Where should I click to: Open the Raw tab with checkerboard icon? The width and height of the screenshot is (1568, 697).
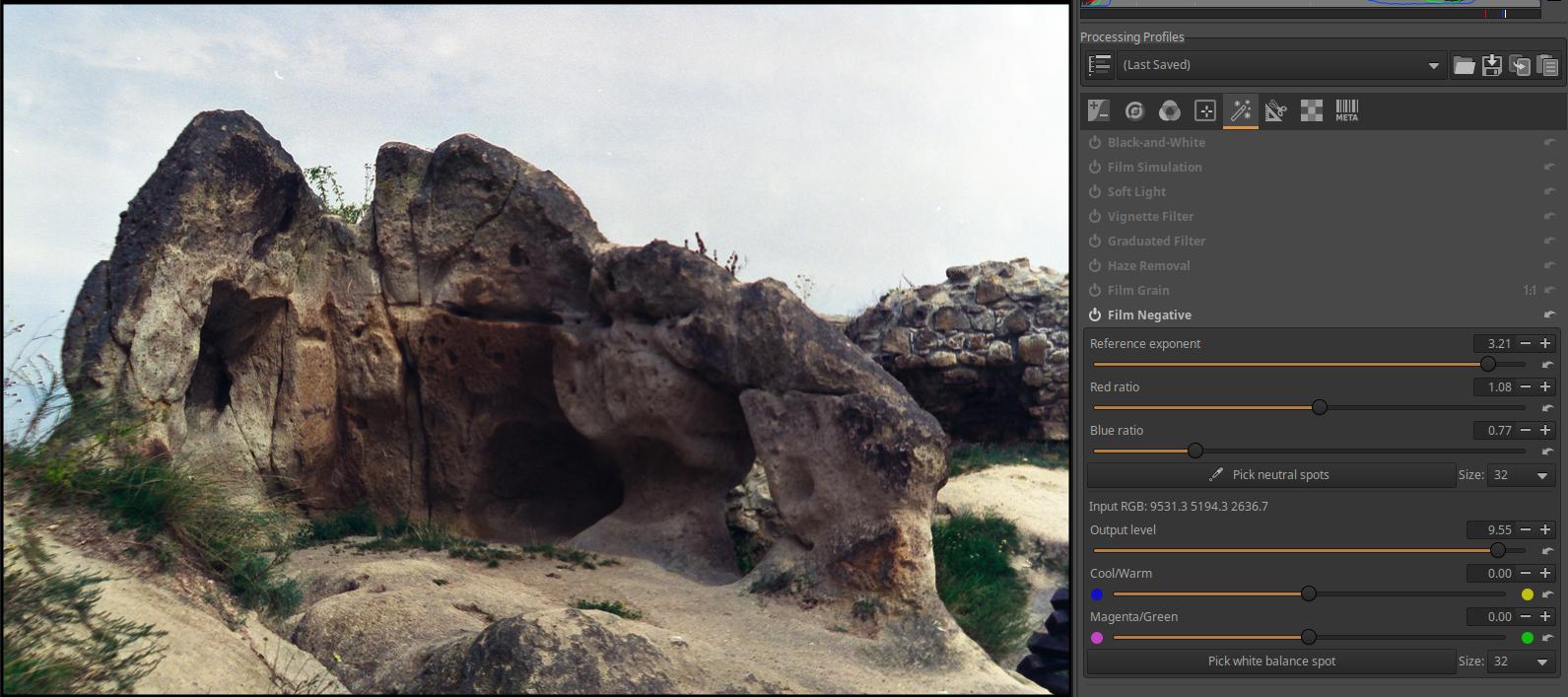1311,110
